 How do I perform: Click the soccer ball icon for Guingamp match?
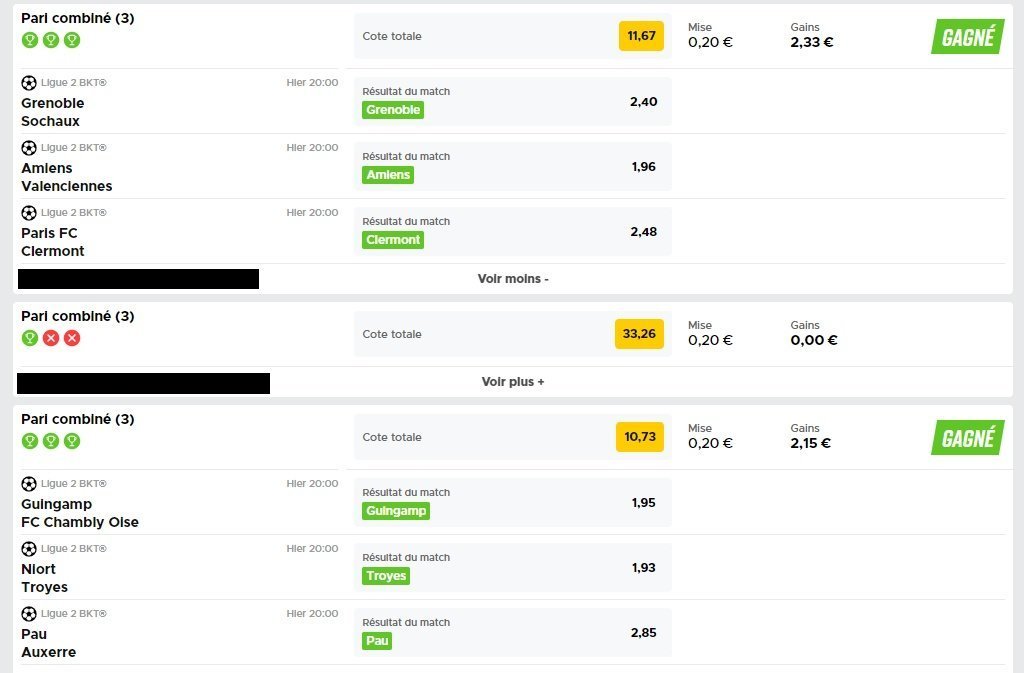(x=29, y=484)
